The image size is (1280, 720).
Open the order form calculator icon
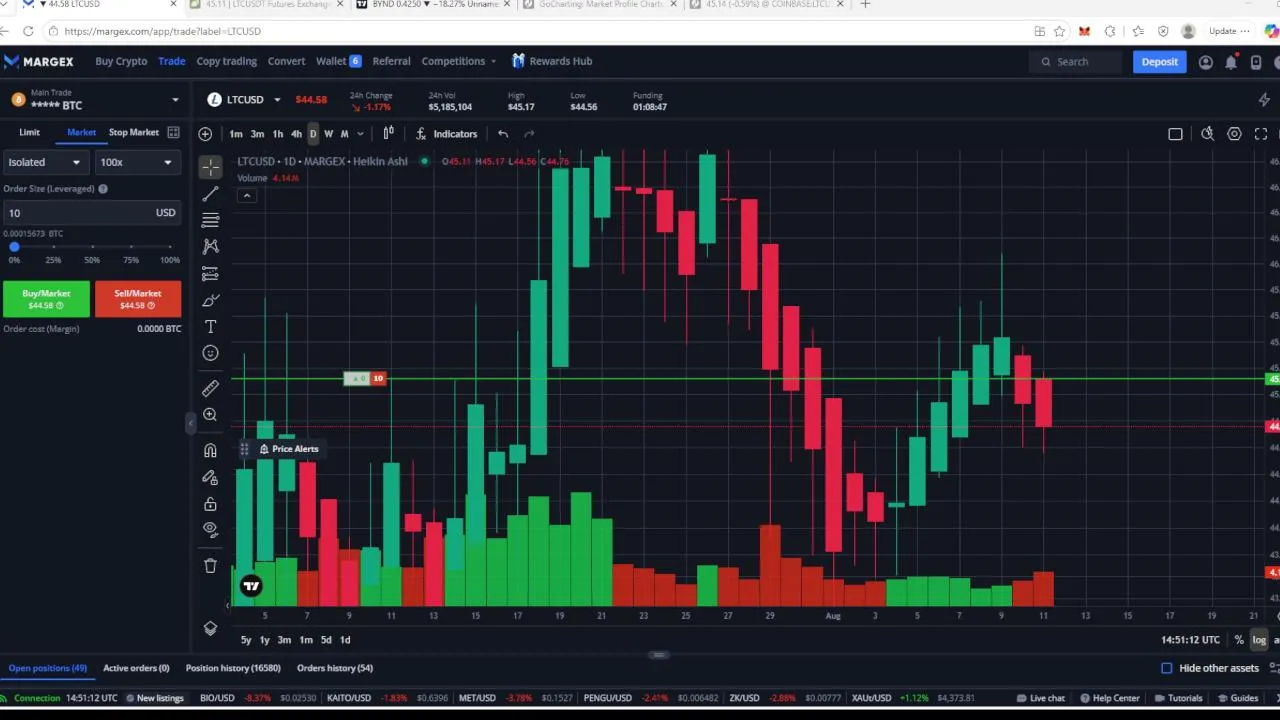173,132
